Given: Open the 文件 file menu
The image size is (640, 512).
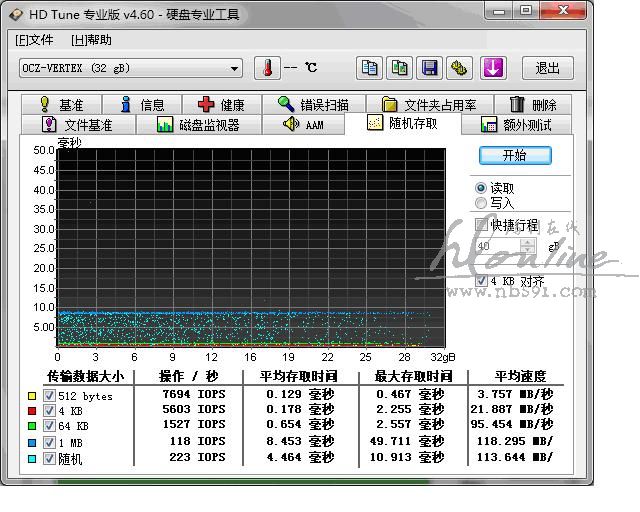Looking at the screenshot, I should 34,40.
